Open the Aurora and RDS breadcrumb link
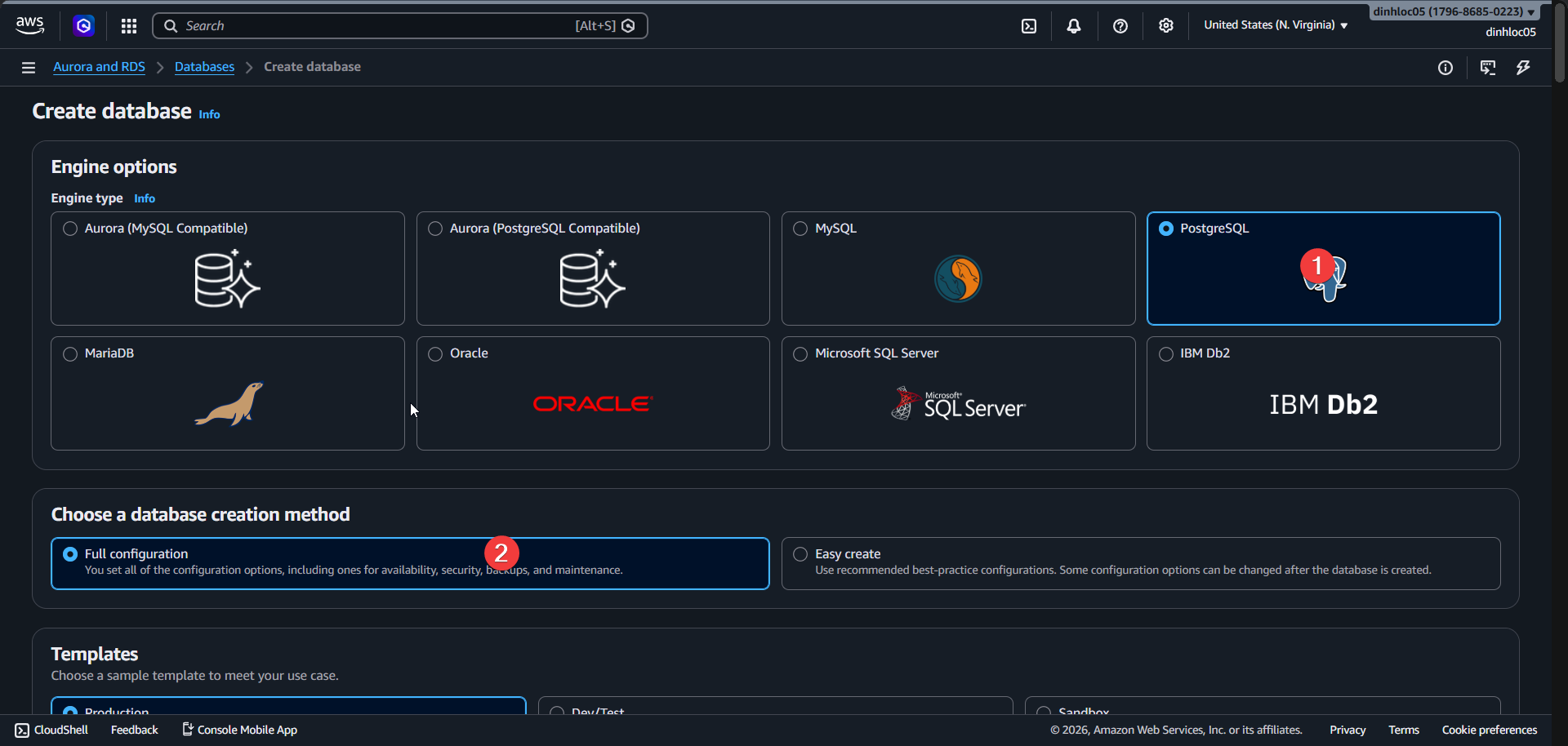Screen dimensions: 1568x746 (98, 66)
